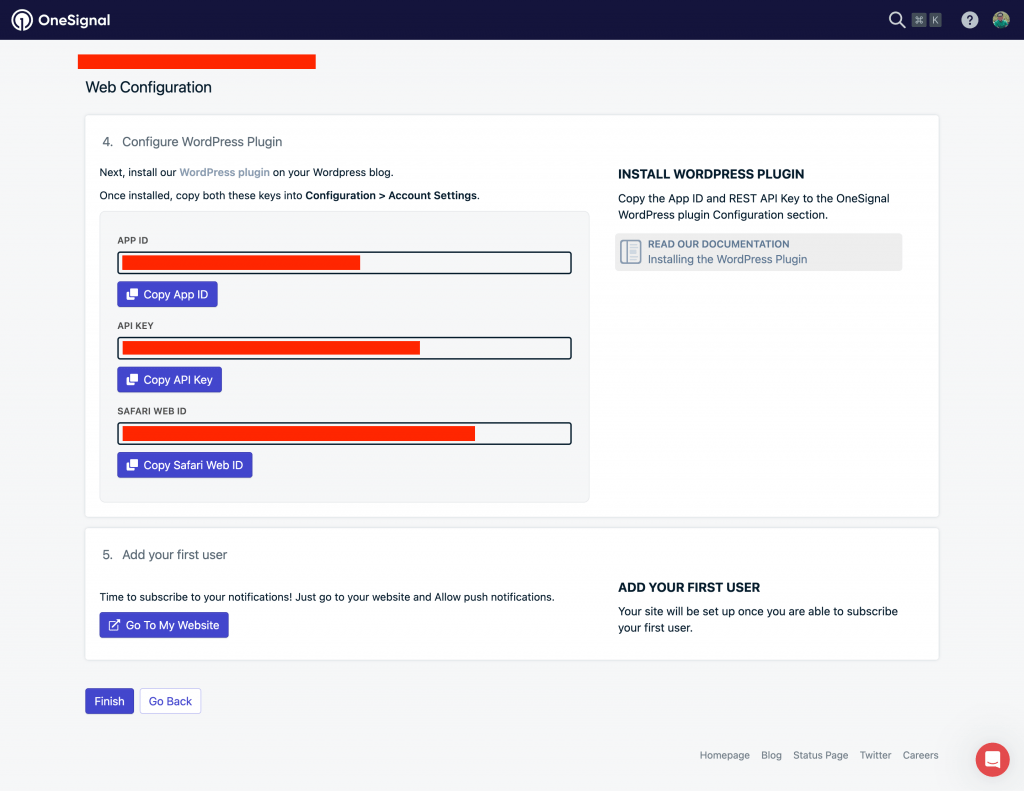Click the OneSignal logo in the navbar
Viewport: 1024px width, 791px height.
pyautogui.click(x=62, y=19)
